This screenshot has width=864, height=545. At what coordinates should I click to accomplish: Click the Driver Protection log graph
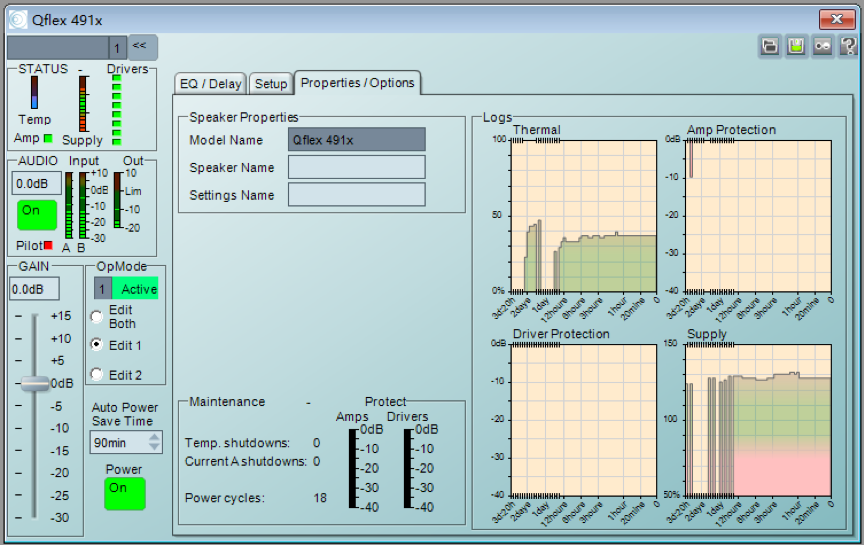pyautogui.click(x=584, y=420)
